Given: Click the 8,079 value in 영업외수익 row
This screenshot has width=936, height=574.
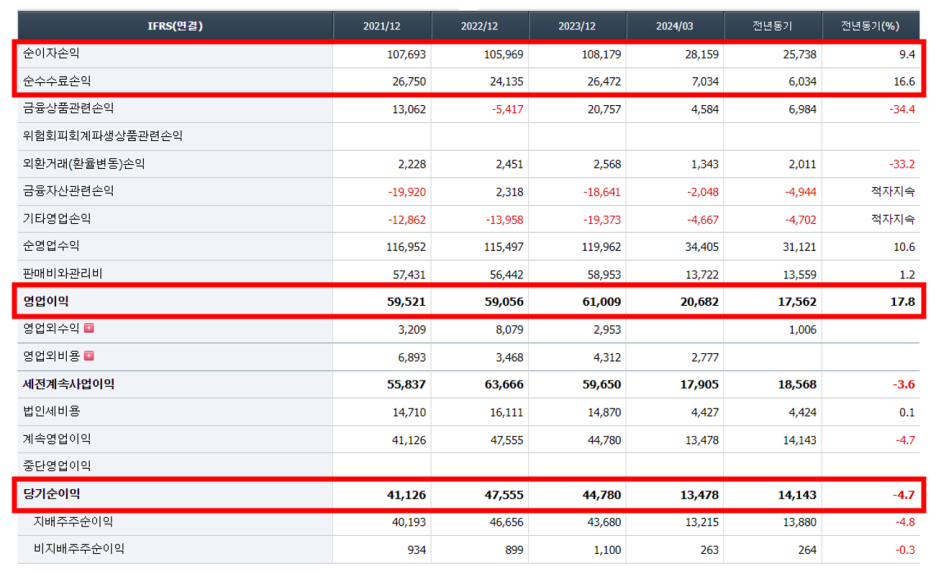Looking at the screenshot, I should [x=509, y=329].
